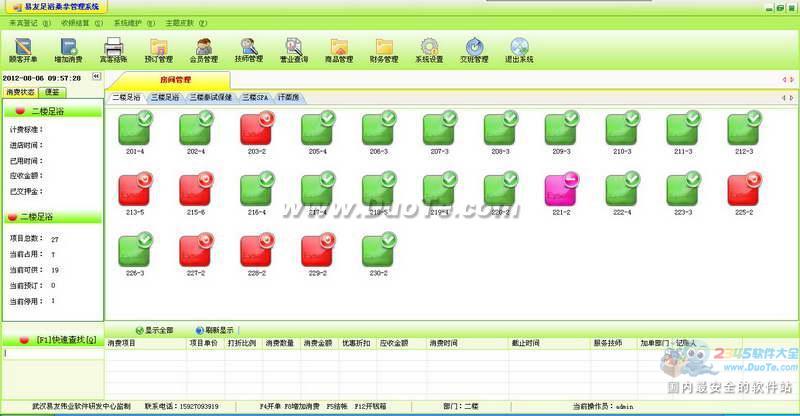Open 会员管理 member management
This screenshot has width=800, height=416.
[x=204, y=49]
